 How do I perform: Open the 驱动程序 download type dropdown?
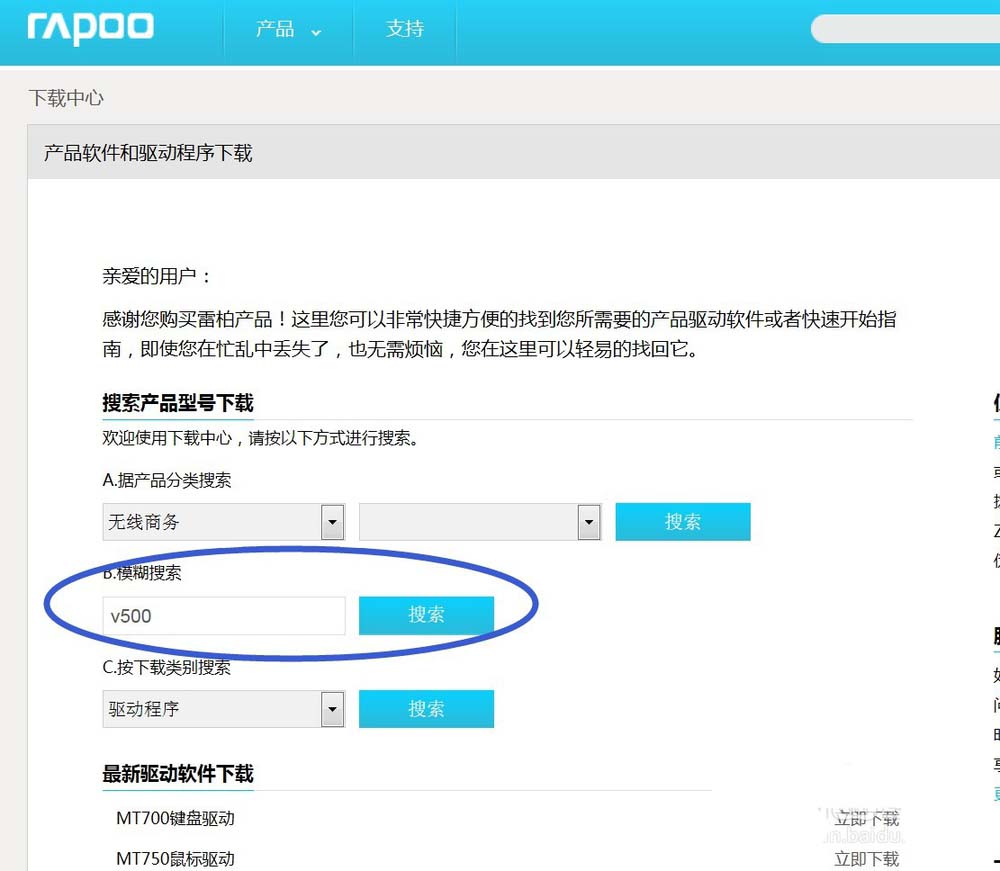click(x=223, y=709)
